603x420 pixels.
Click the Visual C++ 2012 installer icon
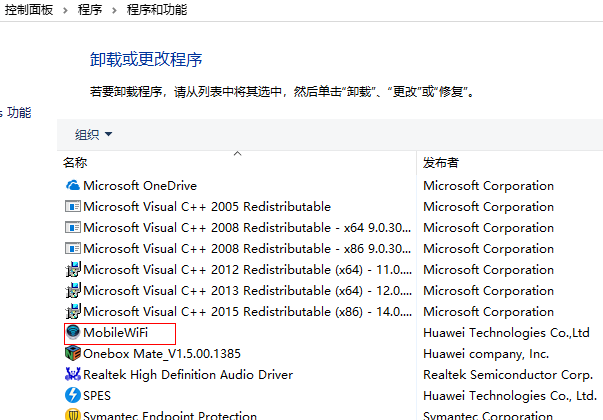pyautogui.click(x=73, y=270)
